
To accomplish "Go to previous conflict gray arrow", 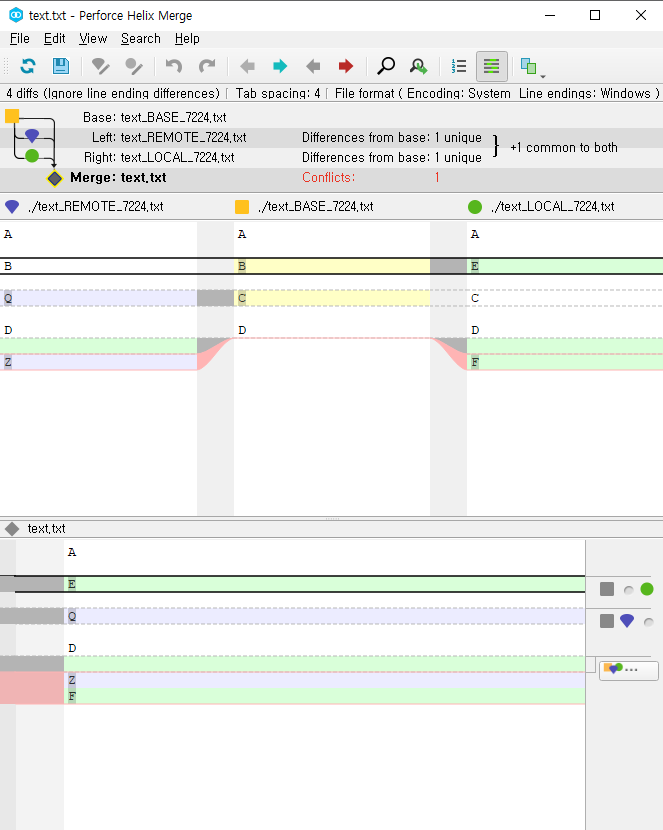I will click(313, 66).
